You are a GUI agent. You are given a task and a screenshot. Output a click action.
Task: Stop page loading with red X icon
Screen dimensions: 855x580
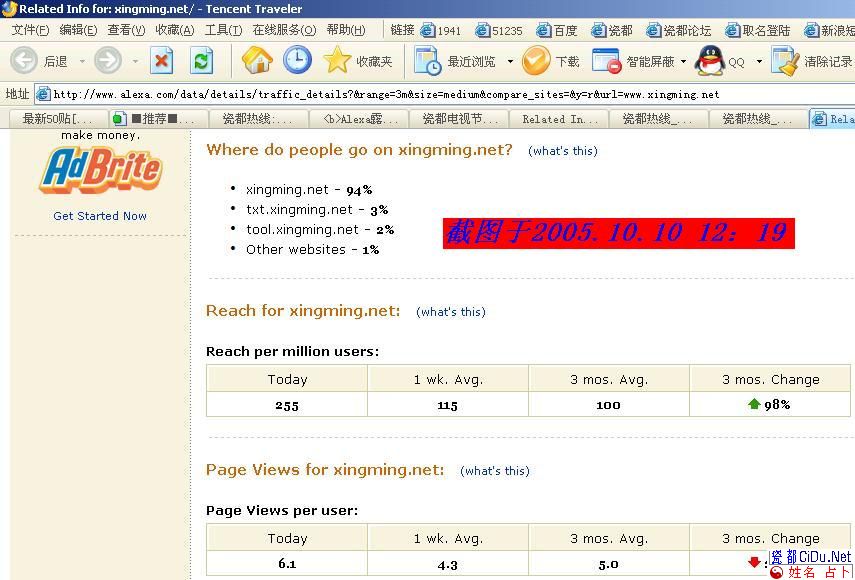tap(162, 61)
